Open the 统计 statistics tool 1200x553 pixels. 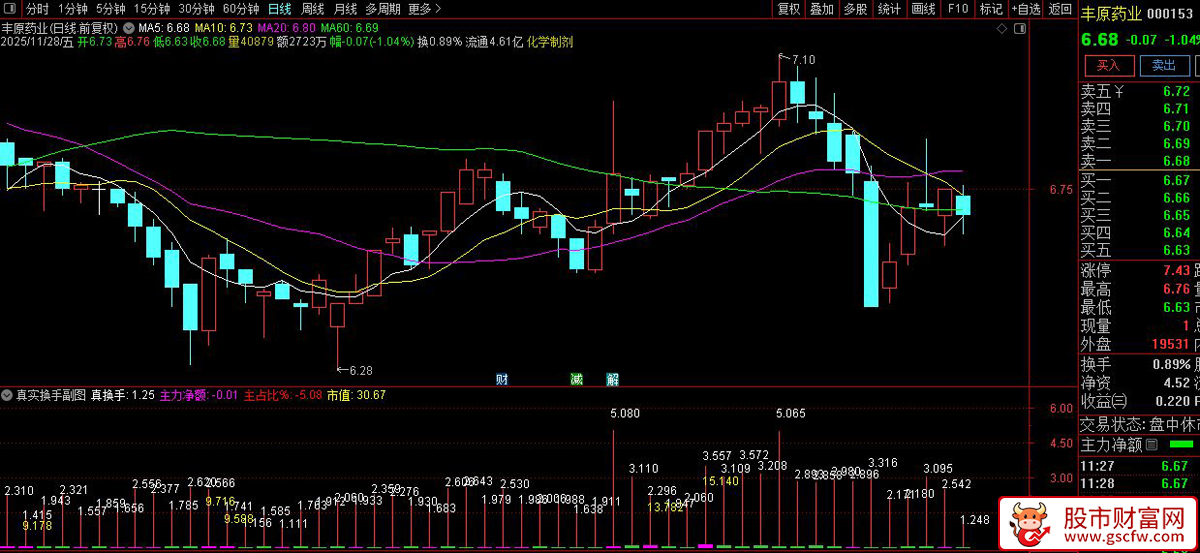(x=889, y=9)
